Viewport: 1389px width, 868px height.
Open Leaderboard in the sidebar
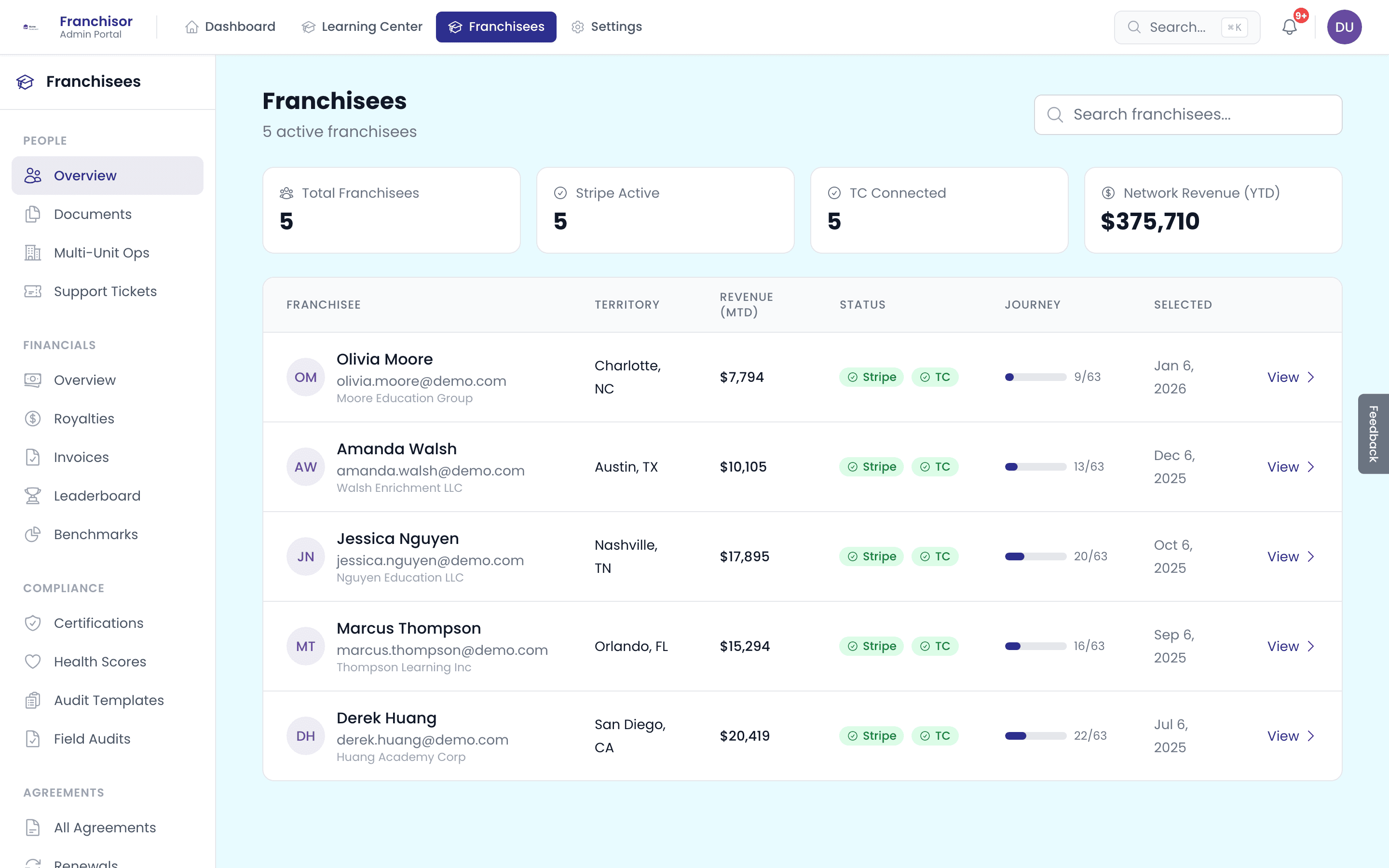point(108,495)
